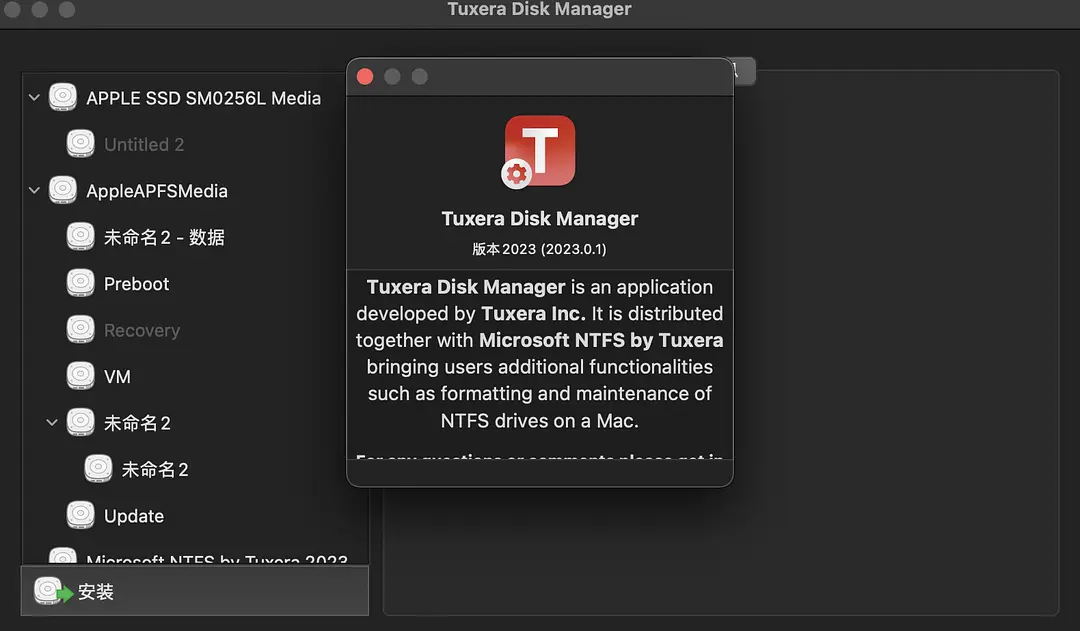Screen dimensions: 1080x631
Task: Collapse the APPLE SSD SM0256L Media tree
Action: (x=34, y=97)
